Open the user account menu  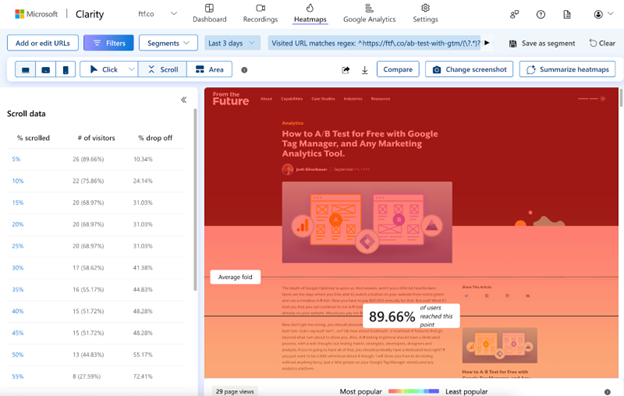603,15
